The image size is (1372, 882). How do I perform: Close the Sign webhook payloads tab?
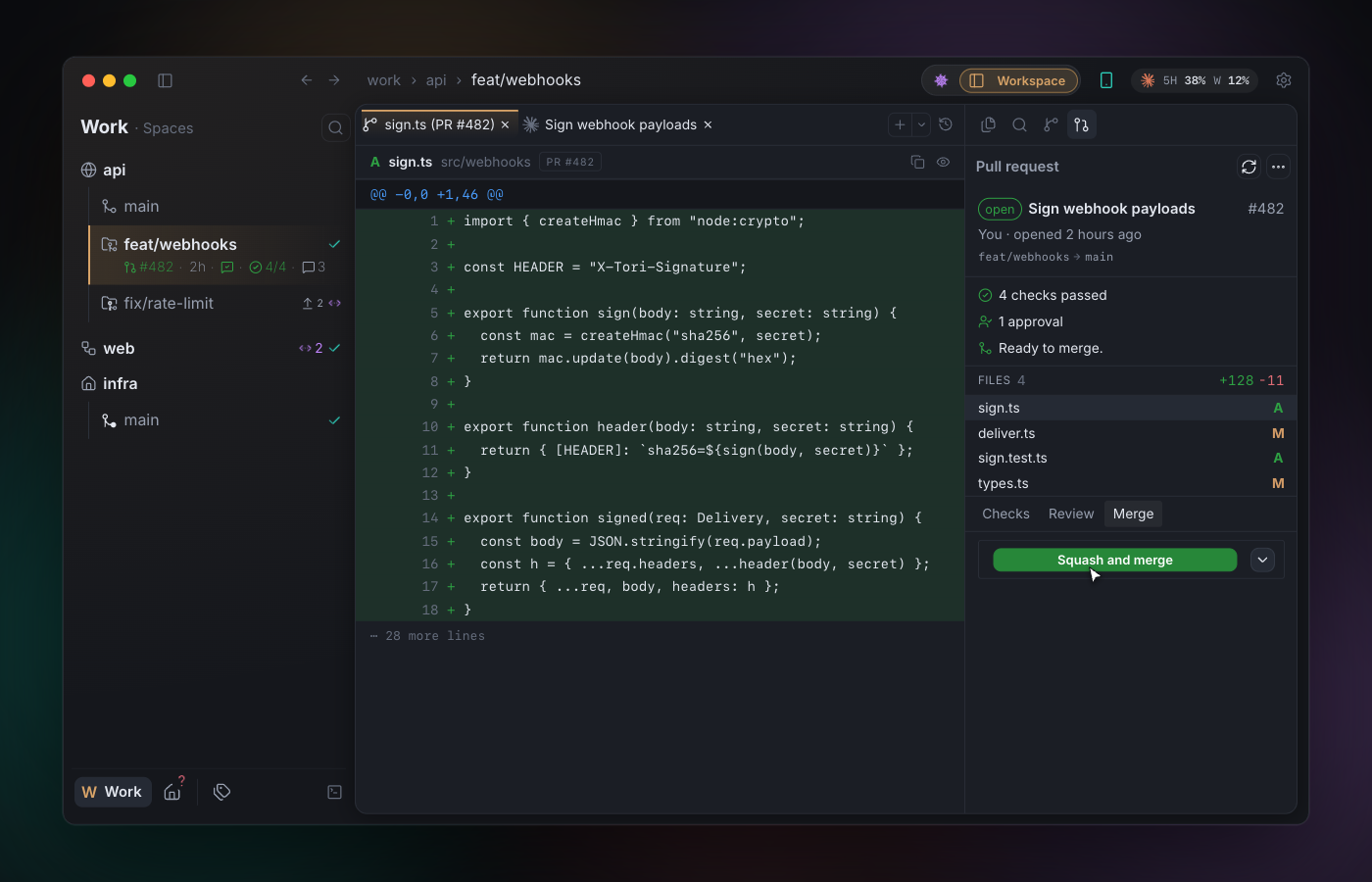[x=708, y=124]
